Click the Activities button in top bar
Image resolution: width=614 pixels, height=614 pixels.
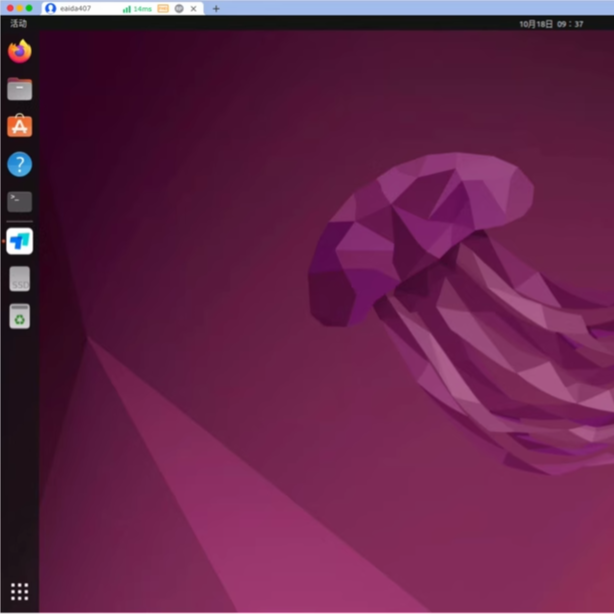(x=18, y=23)
